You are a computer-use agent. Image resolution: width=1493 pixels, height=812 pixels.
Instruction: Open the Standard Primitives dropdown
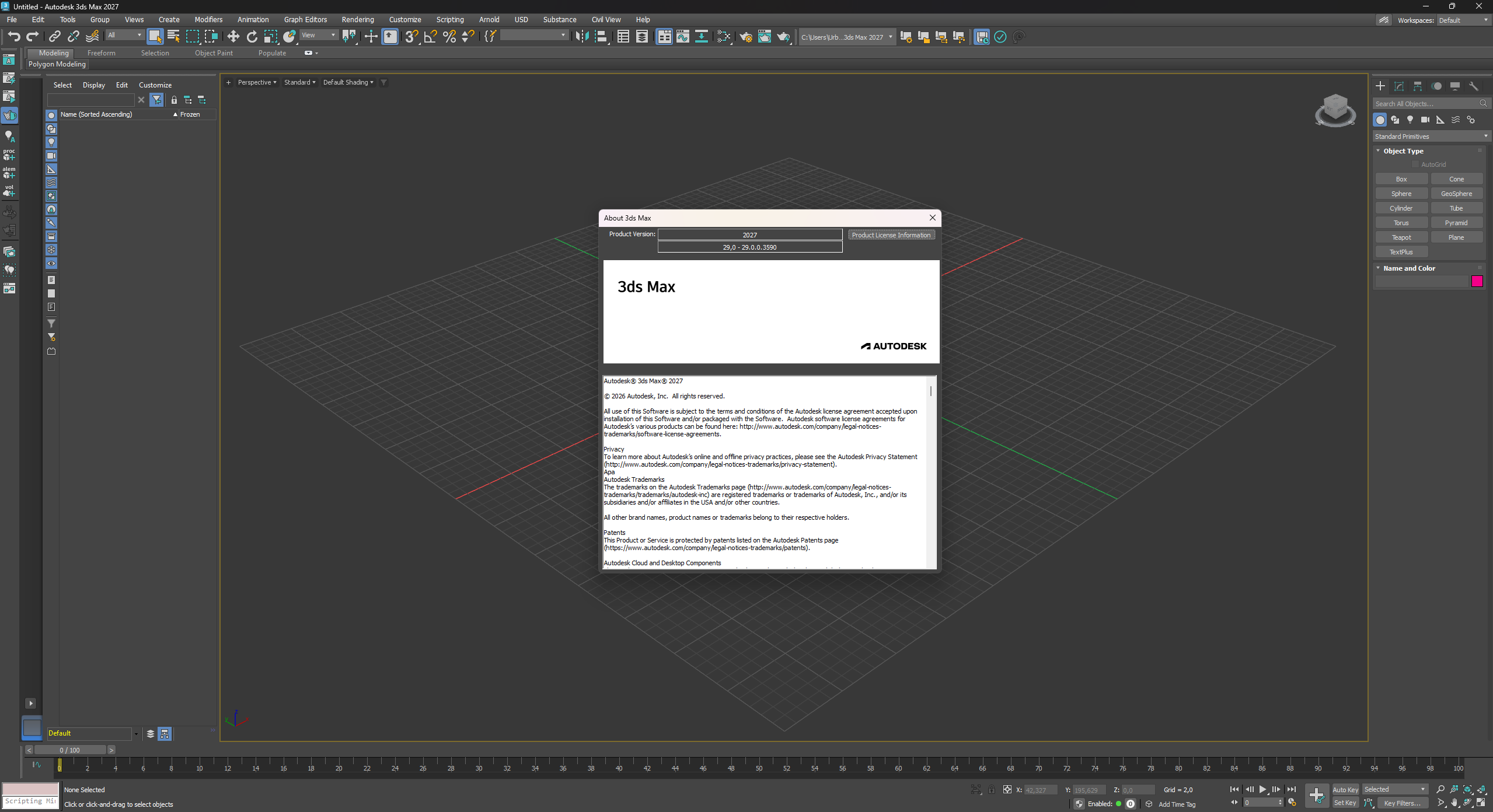click(1431, 136)
